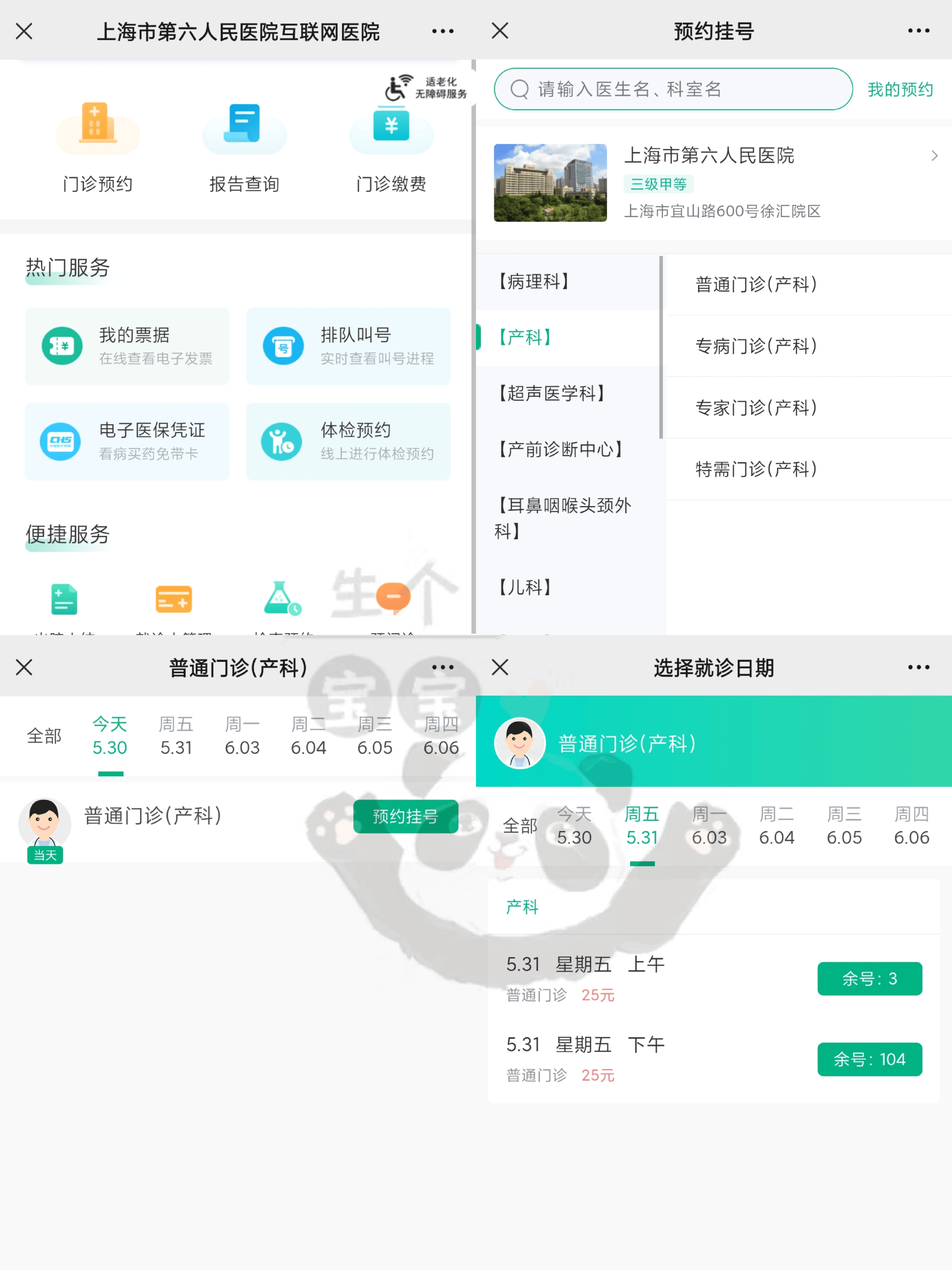Select 周二 6.04 tab in 选择就诊日期 page

pos(777,825)
